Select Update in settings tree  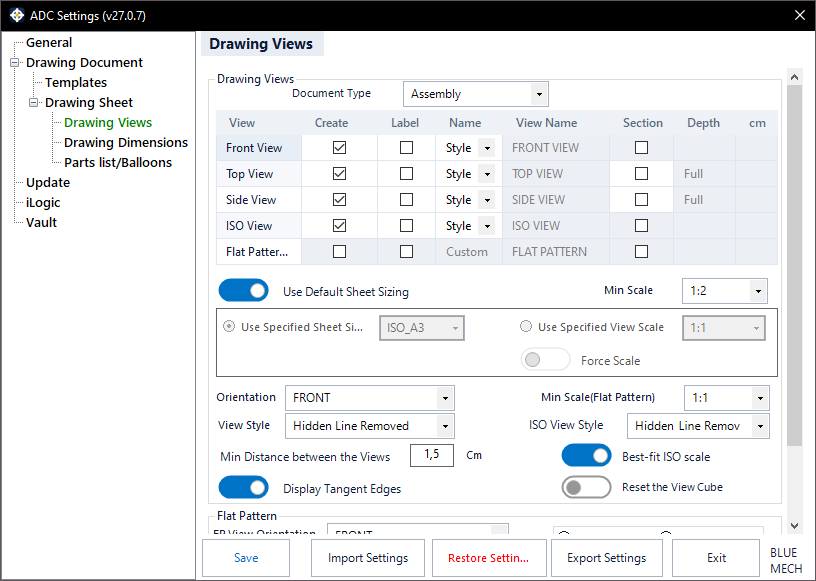(48, 182)
